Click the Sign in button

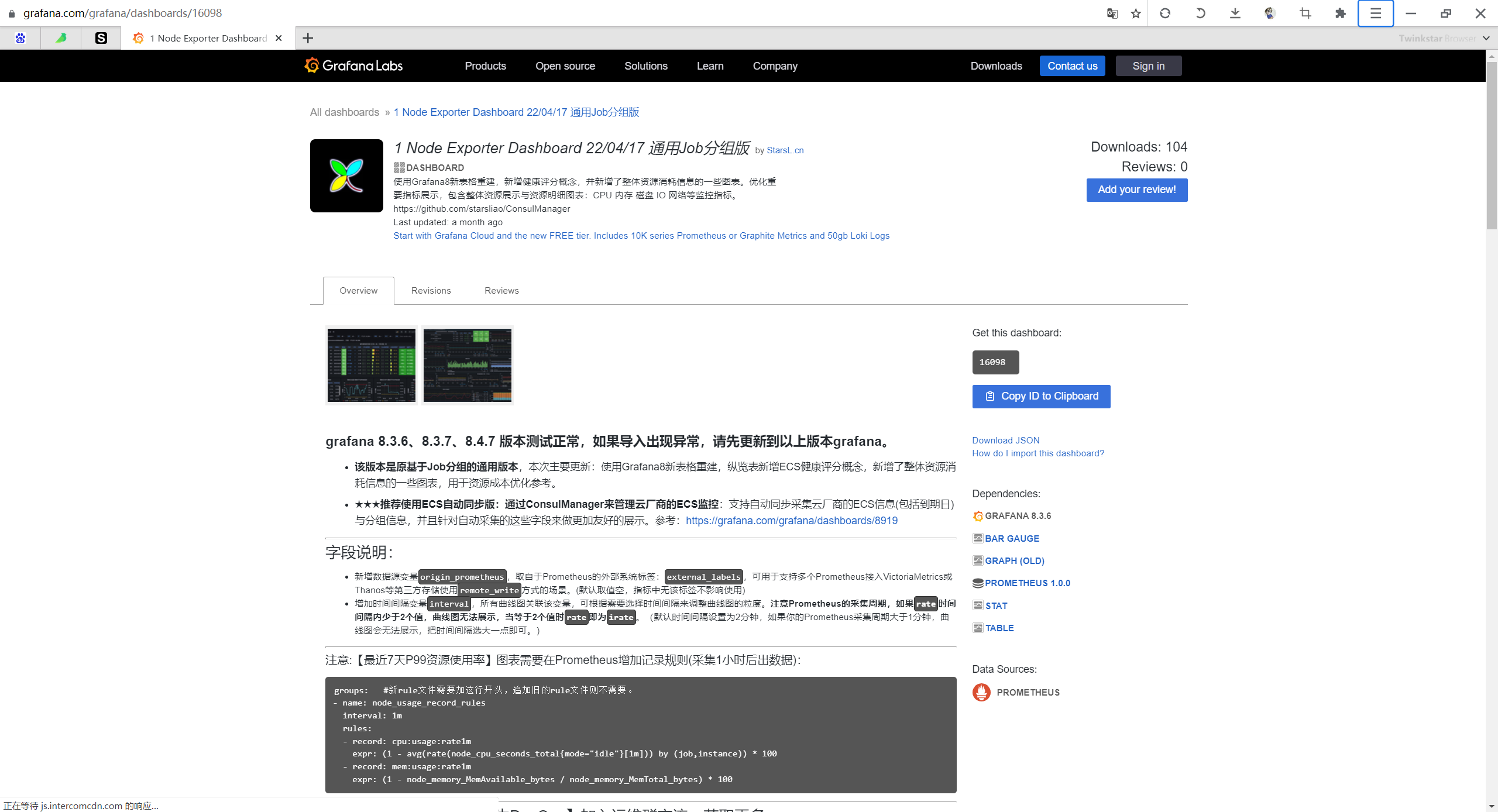point(1149,66)
